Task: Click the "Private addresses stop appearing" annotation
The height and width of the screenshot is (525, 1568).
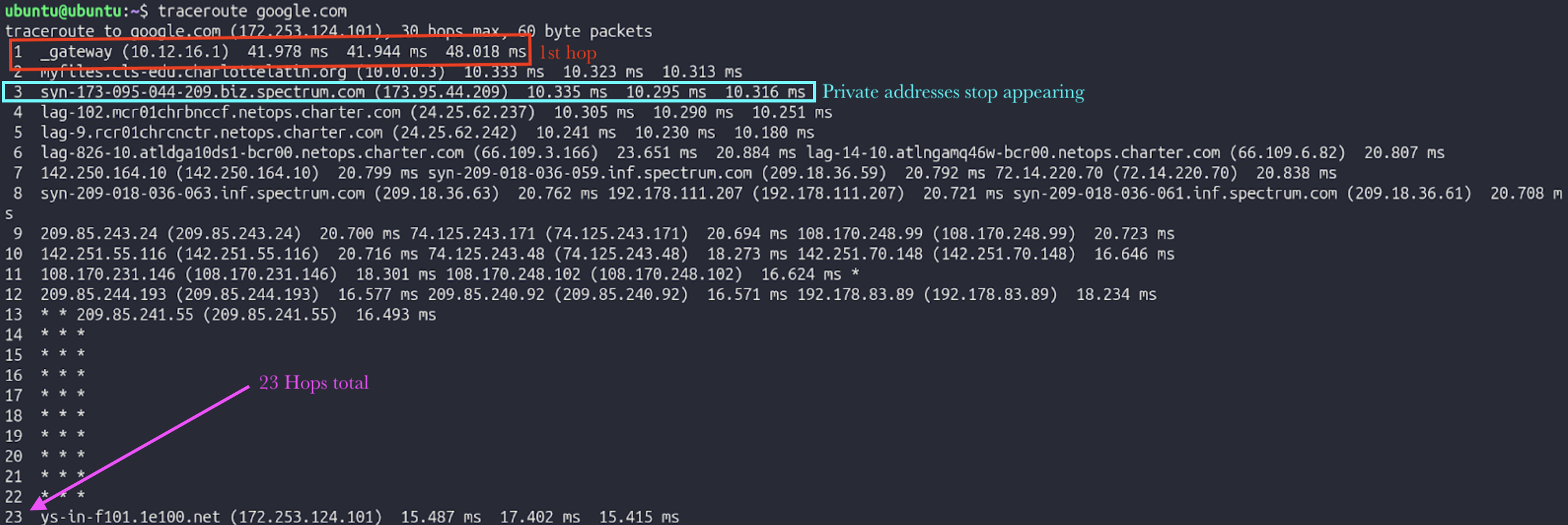Action: point(953,92)
